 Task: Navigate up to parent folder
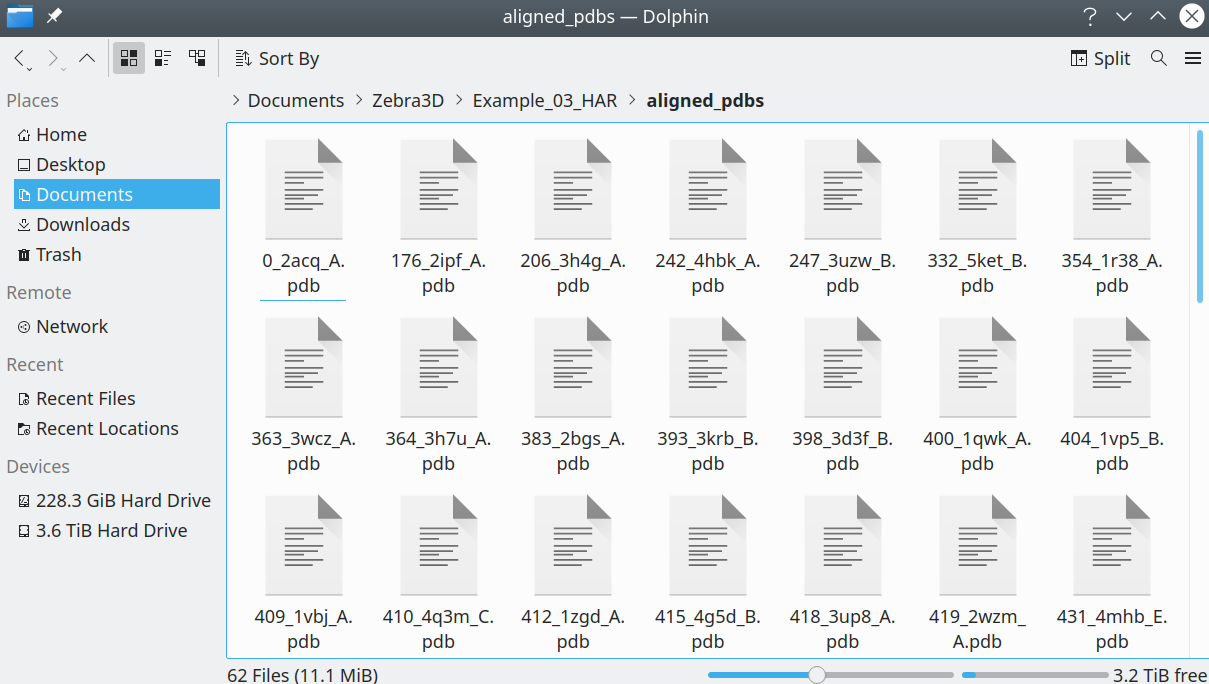tap(87, 58)
